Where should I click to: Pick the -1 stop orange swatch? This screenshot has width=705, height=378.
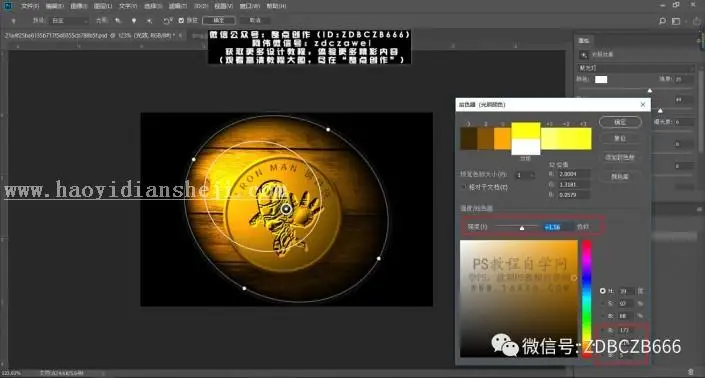502,138
